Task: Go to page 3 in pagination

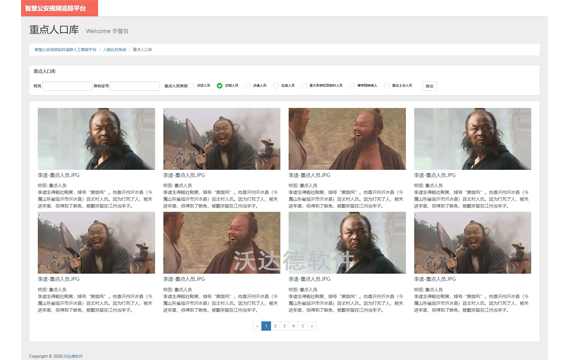Action: click(x=284, y=326)
